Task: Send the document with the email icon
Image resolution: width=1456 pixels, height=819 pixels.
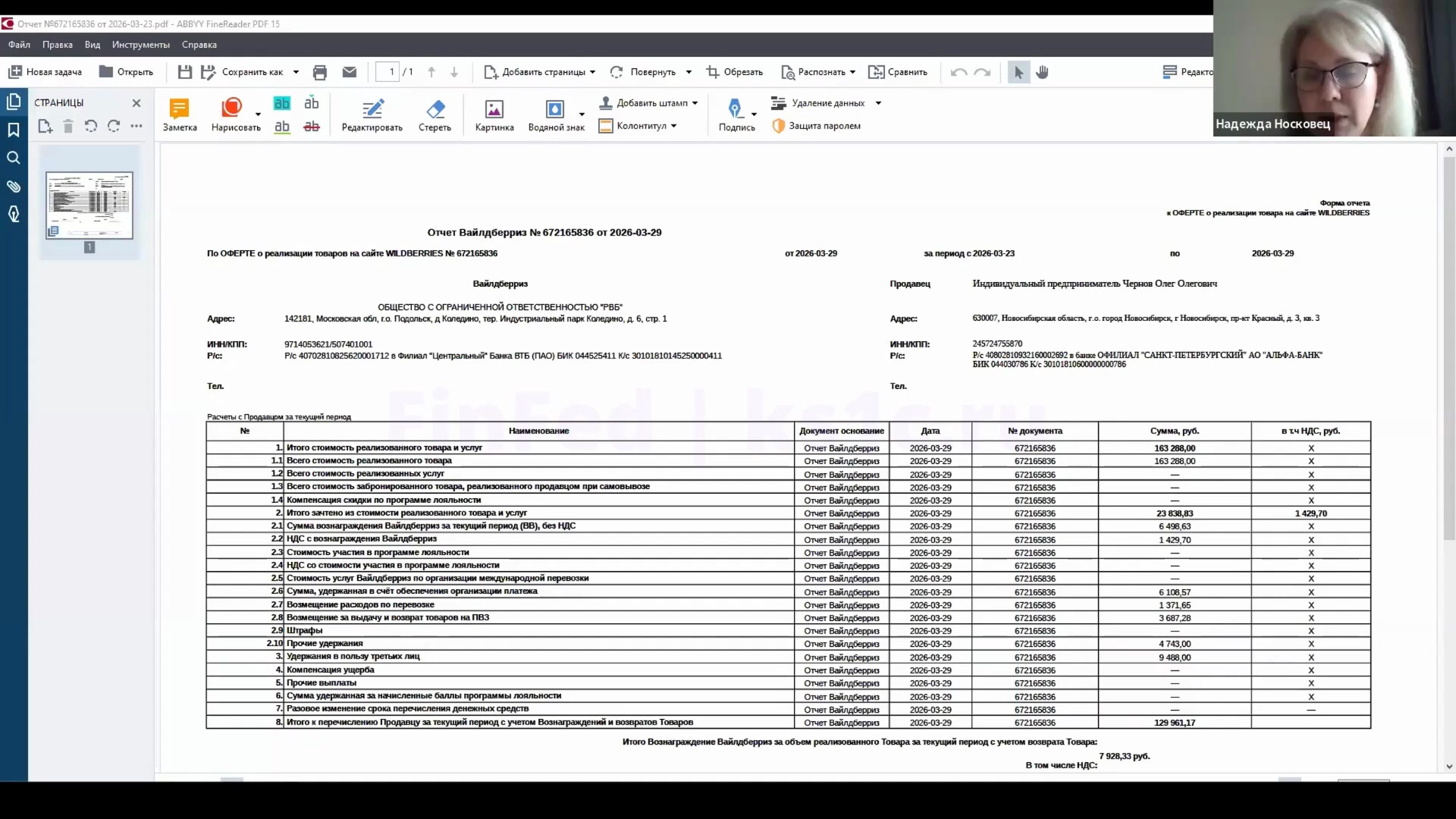Action: pos(350,72)
